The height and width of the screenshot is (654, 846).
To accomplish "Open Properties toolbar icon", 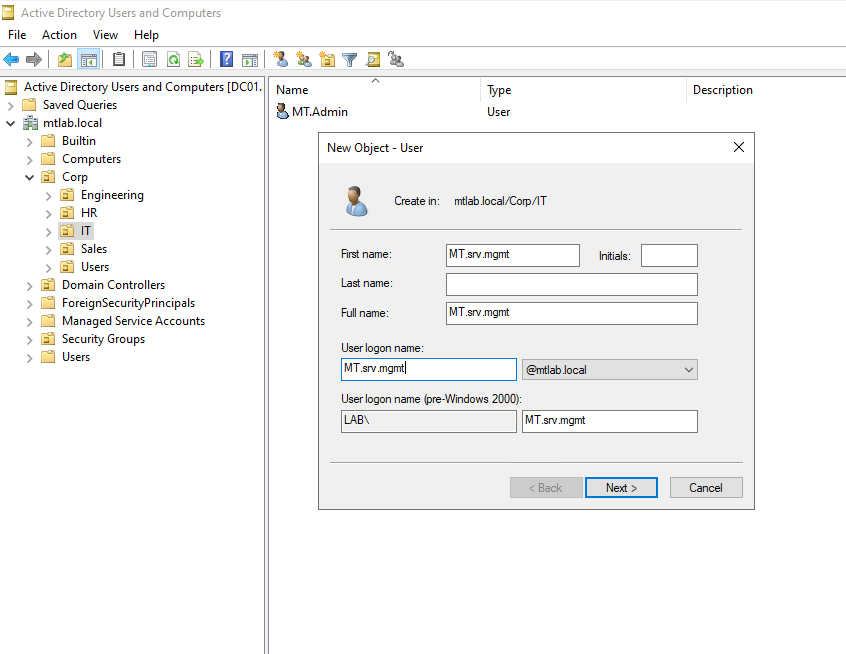I will (149, 59).
